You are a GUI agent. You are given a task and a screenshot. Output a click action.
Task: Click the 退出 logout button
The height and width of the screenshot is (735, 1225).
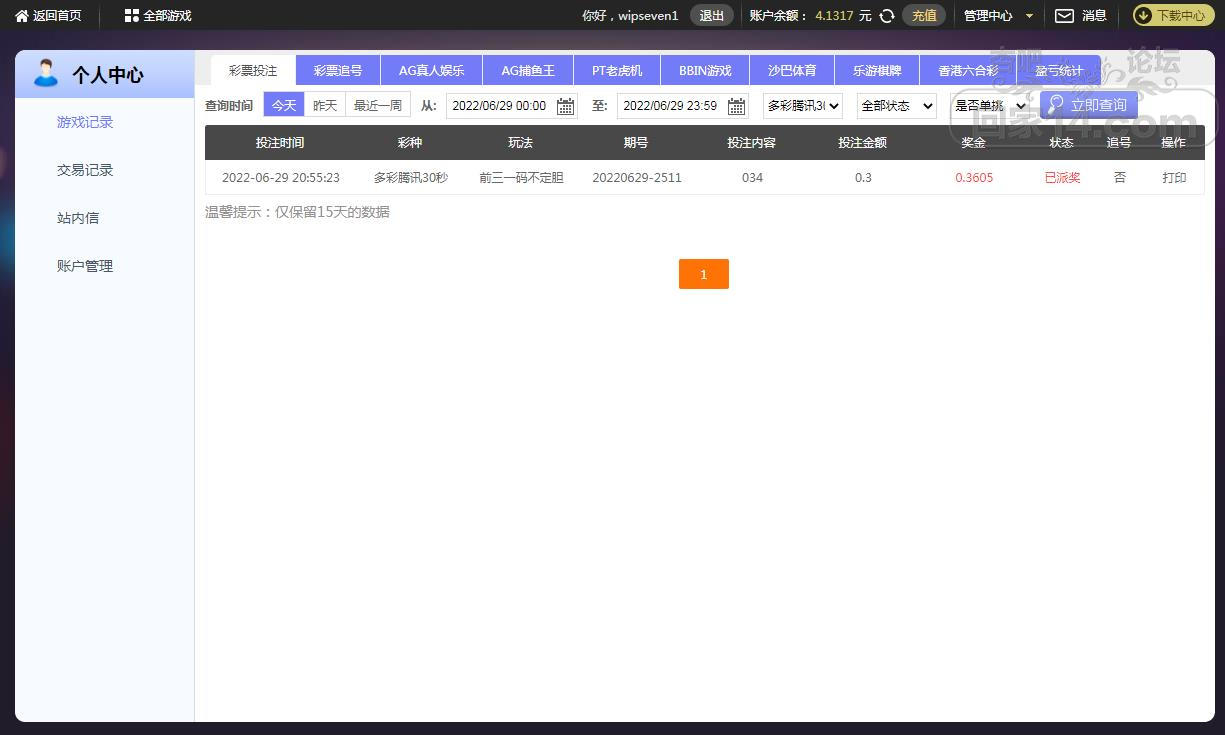click(712, 16)
